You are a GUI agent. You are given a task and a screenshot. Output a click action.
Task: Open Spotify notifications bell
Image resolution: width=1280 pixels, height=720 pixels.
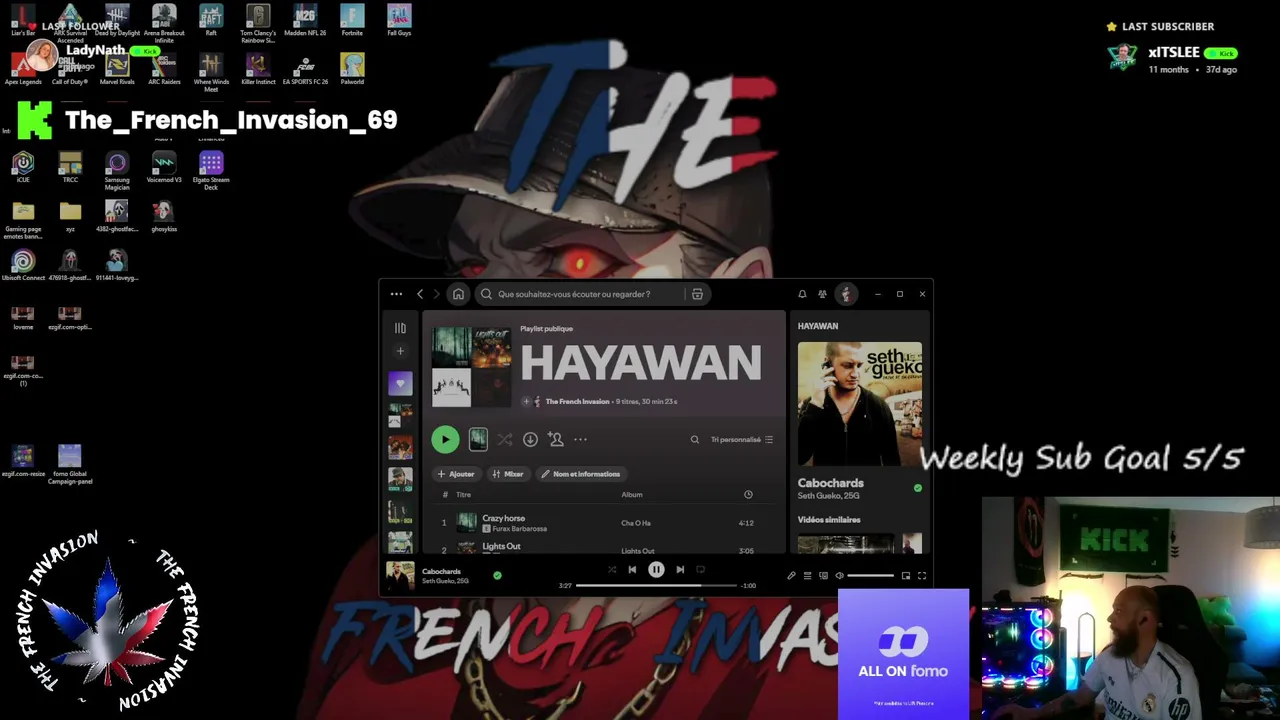tap(802, 294)
